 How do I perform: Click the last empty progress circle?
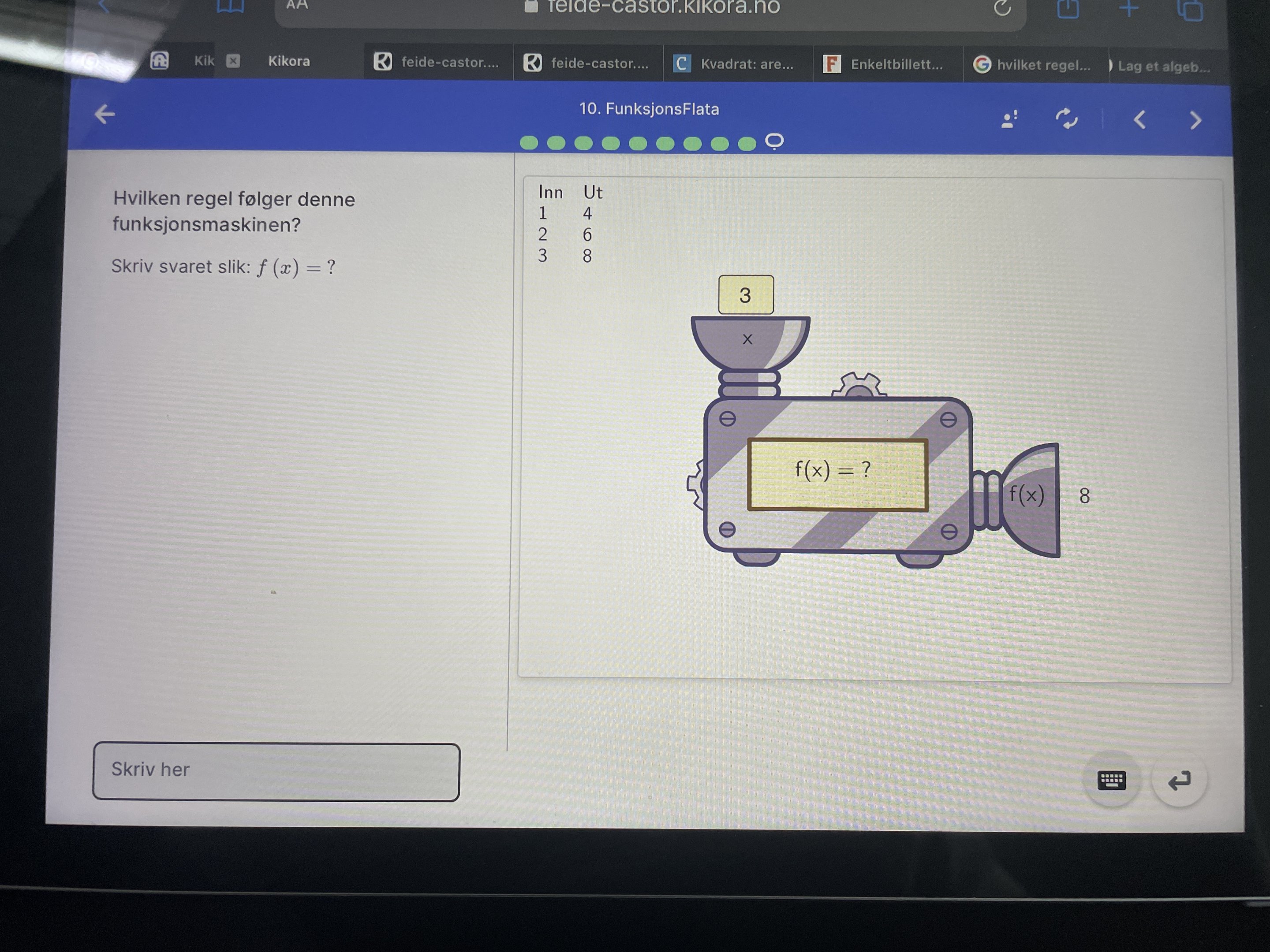(774, 141)
